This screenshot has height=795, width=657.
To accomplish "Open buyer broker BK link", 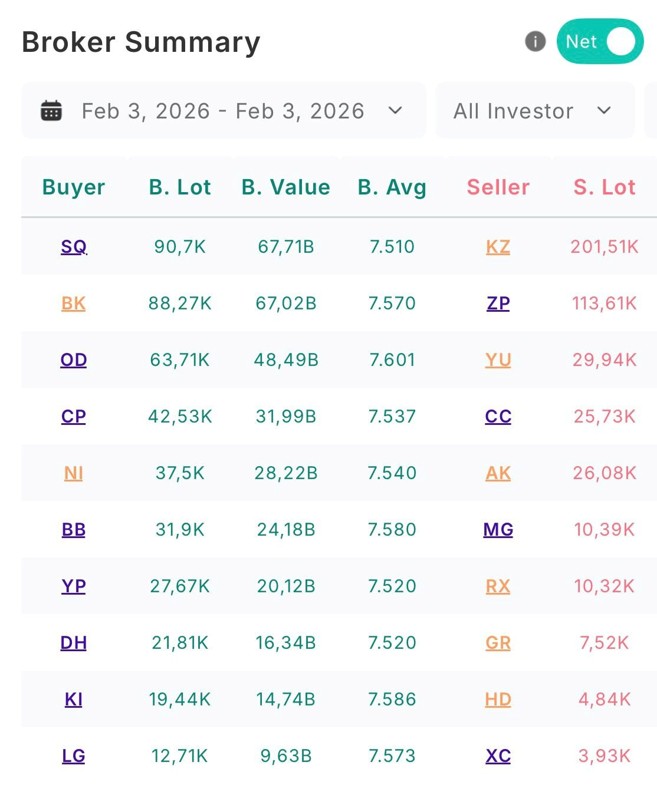I will 74,303.
